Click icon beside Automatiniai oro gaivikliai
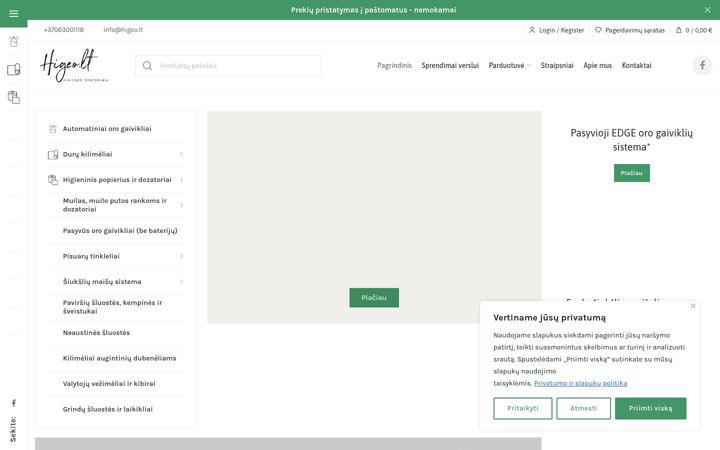The width and height of the screenshot is (720, 450). tap(53, 129)
